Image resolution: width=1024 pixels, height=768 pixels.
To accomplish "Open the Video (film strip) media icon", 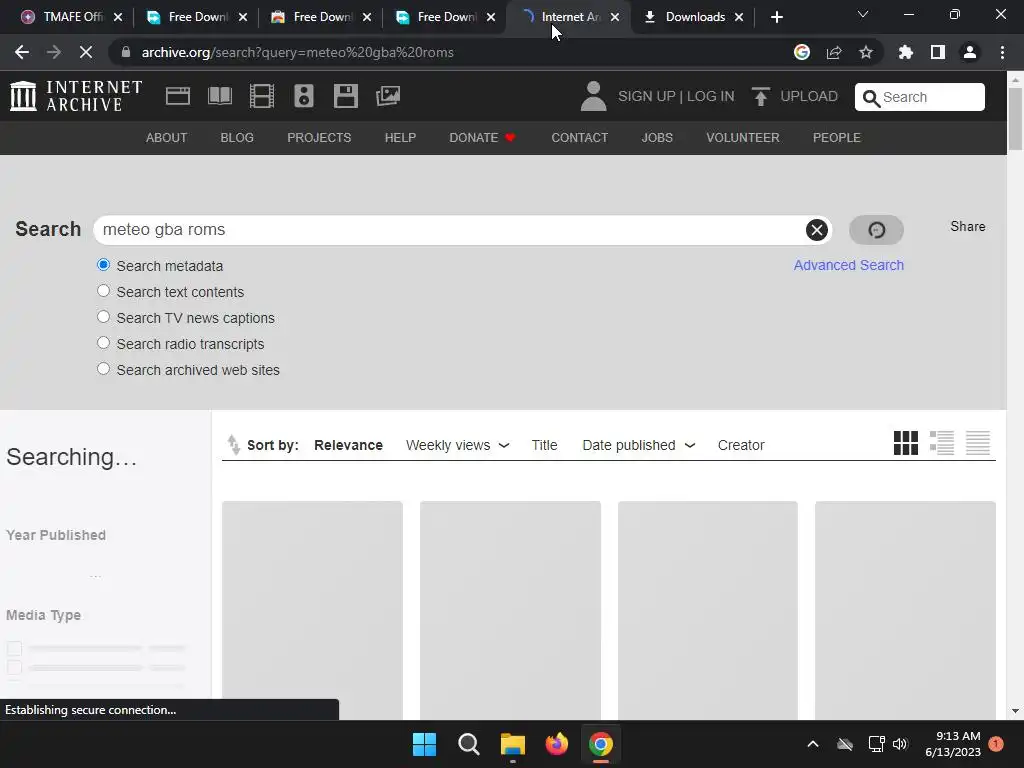I will coord(261,96).
